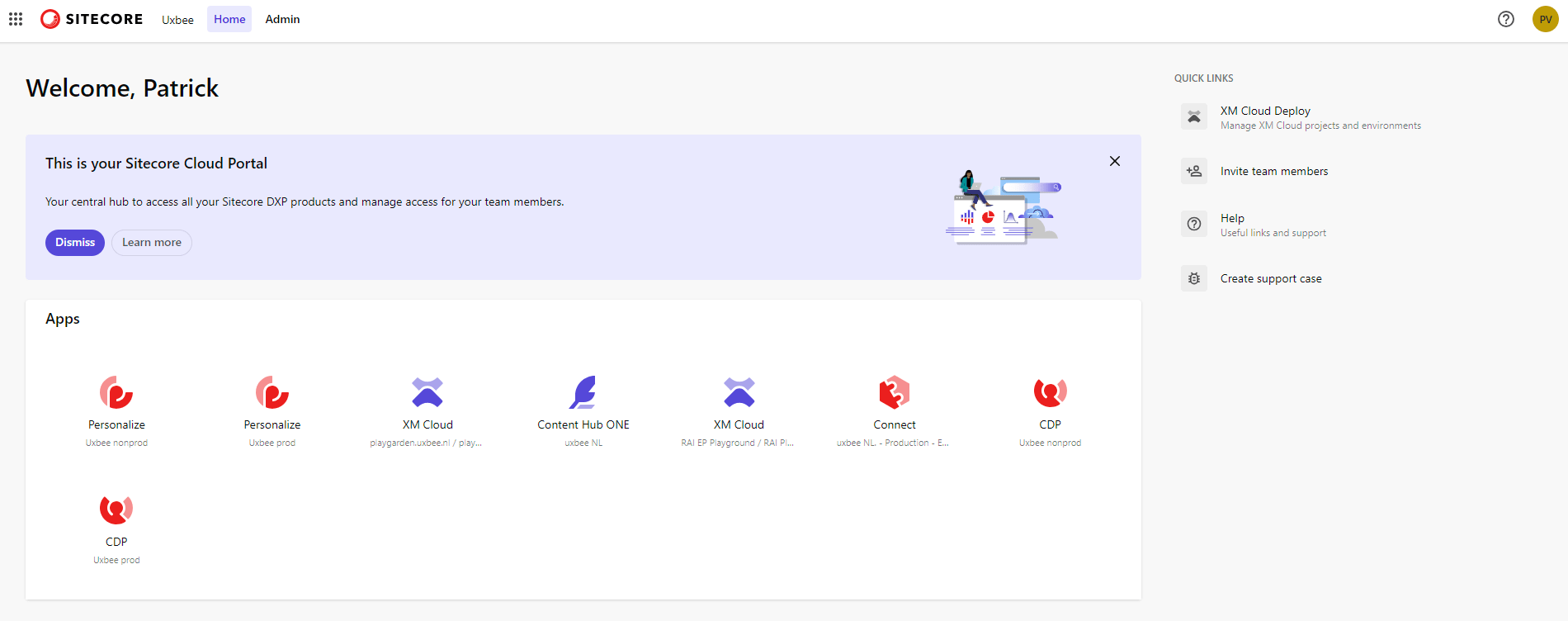The height and width of the screenshot is (621, 1568).
Task: Close the Sitecore Cloud Portal banner
Action: [1115, 161]
